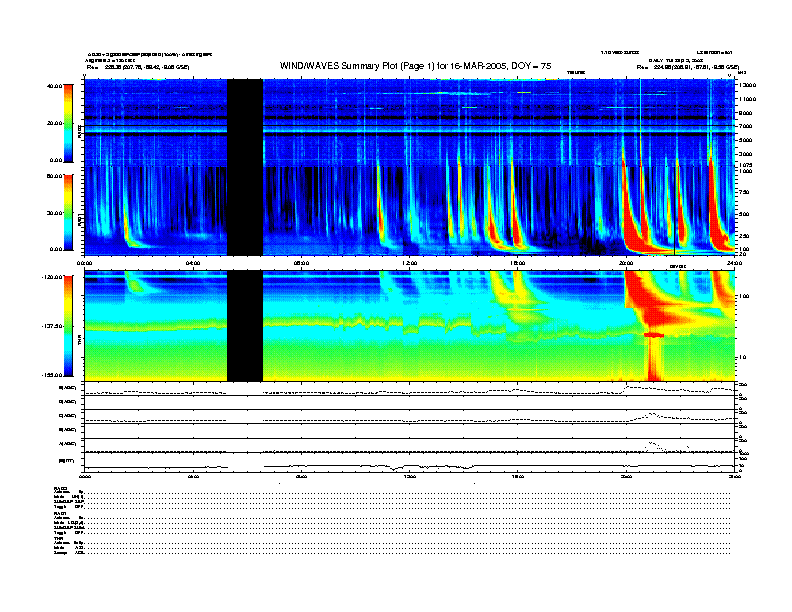Click the 7000 frequency tick label
The image size is (792, 612).
coord(746,126)
